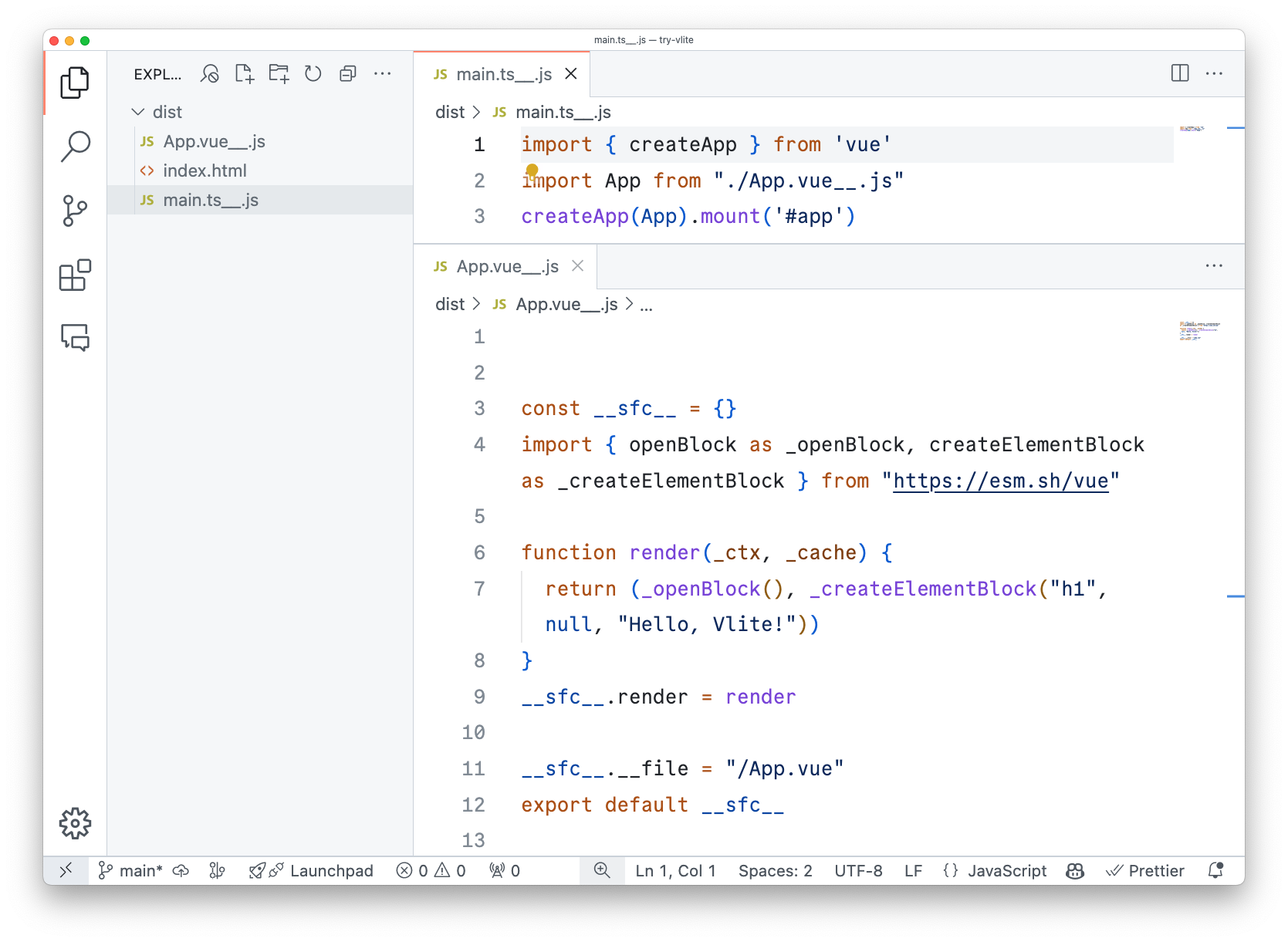
Task: Open notifications bell in status bar
Action: point(1215,871)
